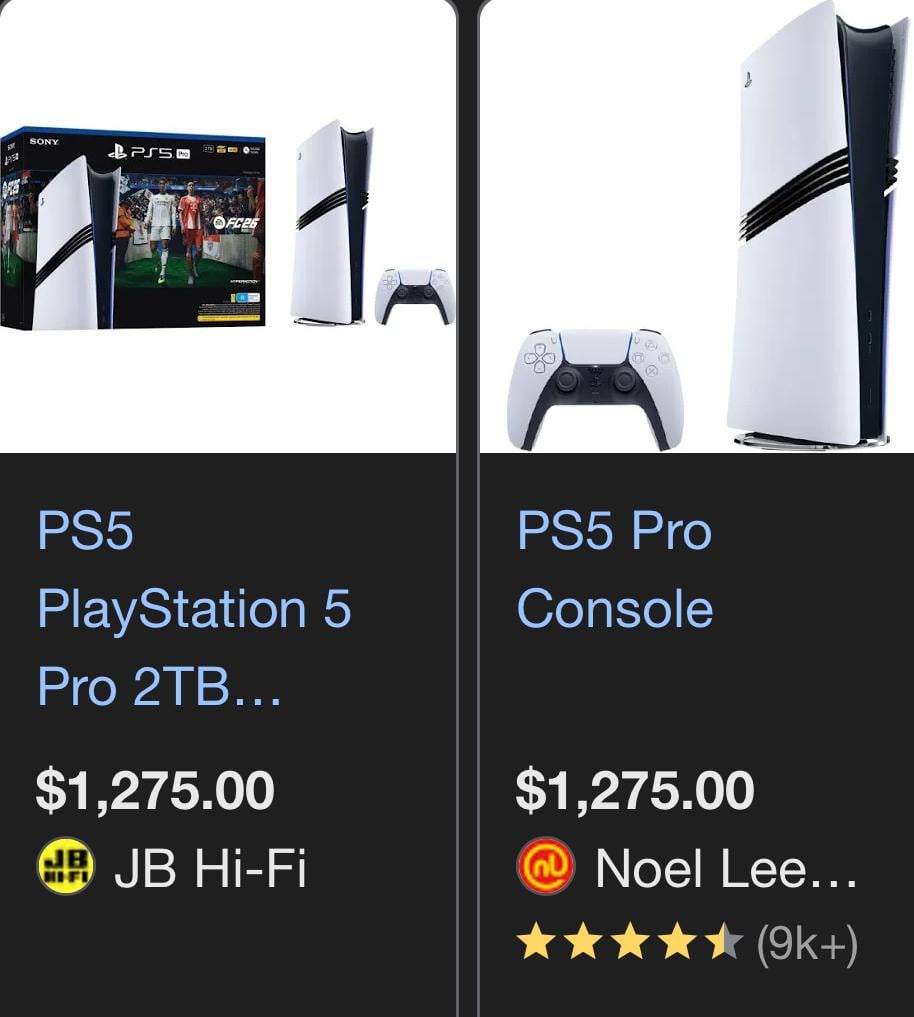The height and width of the screenshot is (1017, 914).
Task: Click the PS5 Pro logo on the box
Action: click(x=149, y=153)
